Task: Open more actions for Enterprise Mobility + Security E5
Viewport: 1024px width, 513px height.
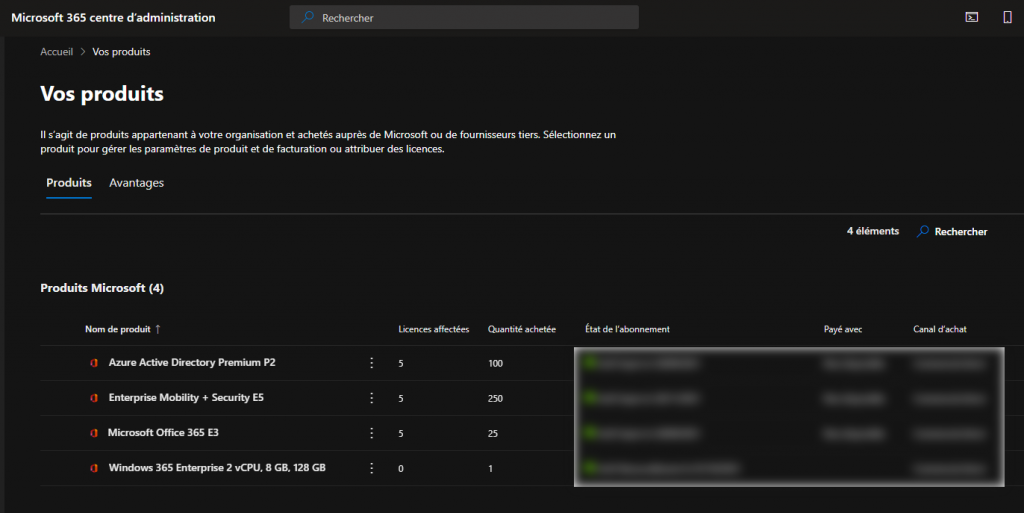Action: pos(372,398)
